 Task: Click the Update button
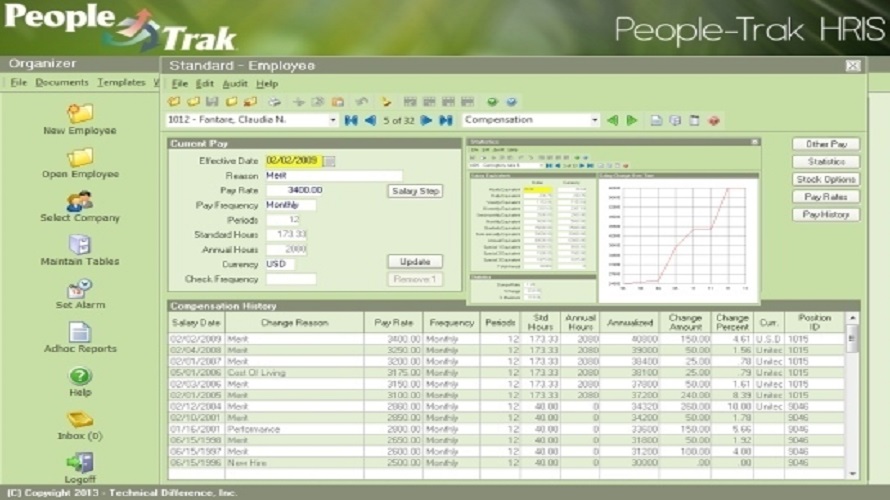click(x=415, y=262)
